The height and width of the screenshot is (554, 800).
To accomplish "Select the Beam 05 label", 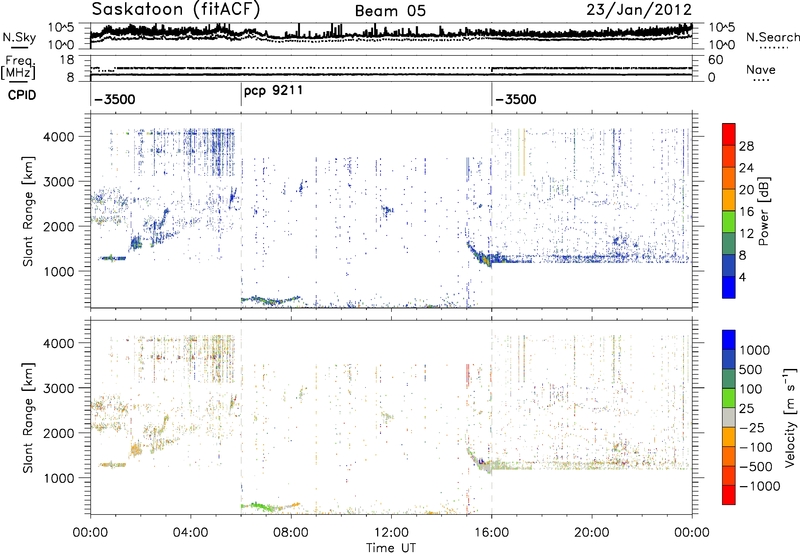I will click(x=390, y=11).
